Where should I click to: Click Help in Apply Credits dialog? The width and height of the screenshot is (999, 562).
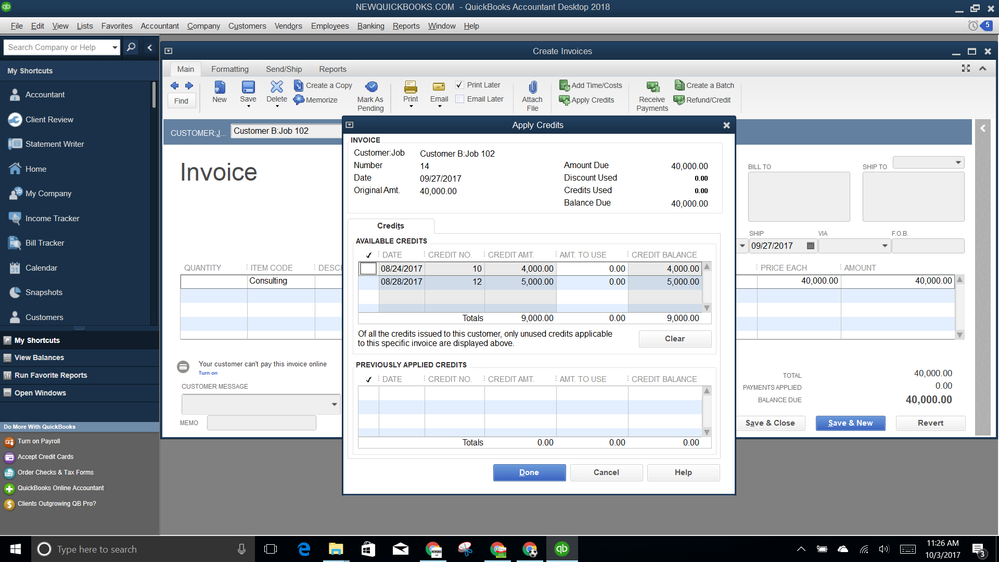click(x=683, y=472)
